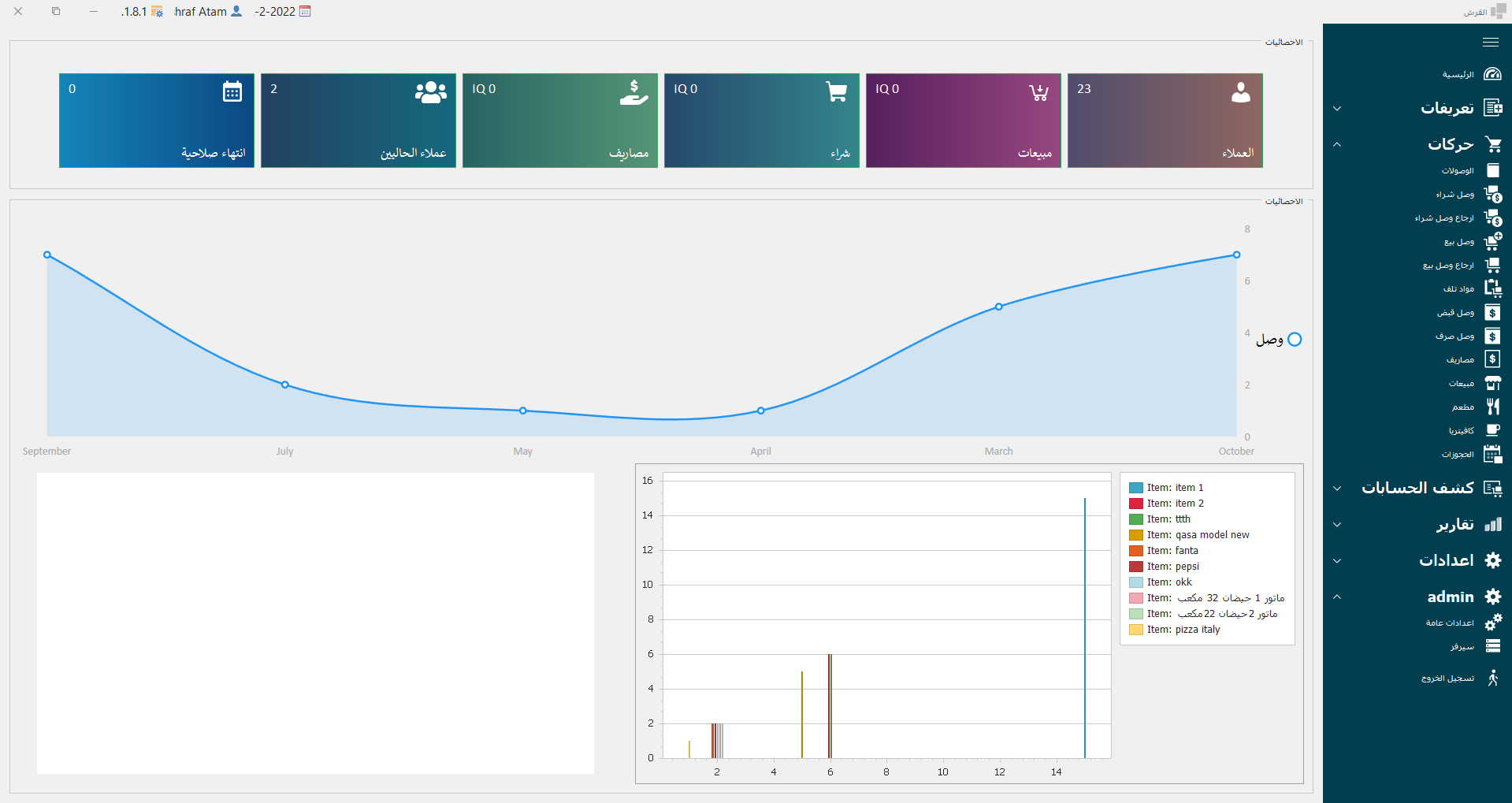The image size is (1512, 803).
Task: Open the كافيتريا coffee cup icon
Action: click(x=1492, y=430)
